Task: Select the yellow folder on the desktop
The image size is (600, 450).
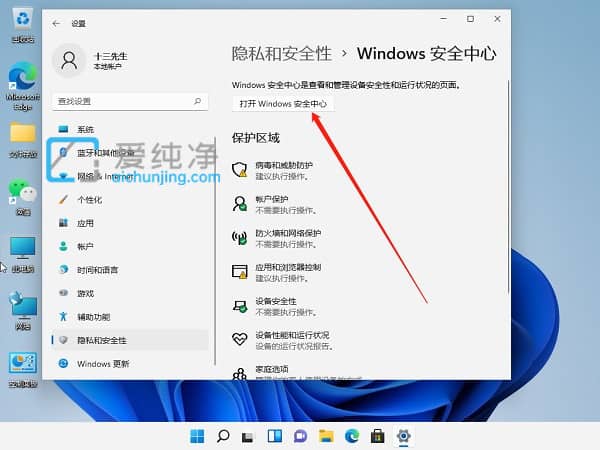Action: click(23, 140)
